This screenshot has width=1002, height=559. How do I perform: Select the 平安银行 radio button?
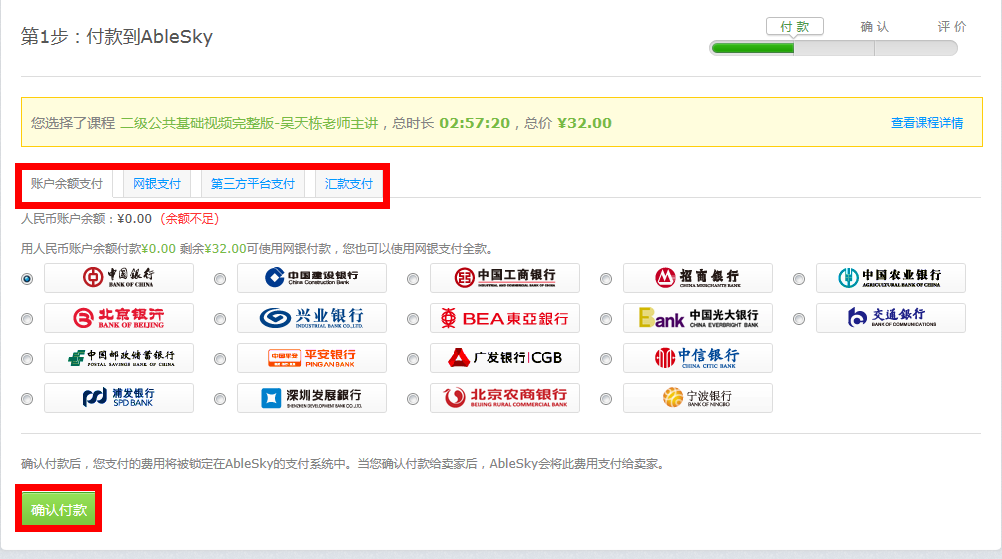coord(220,359)
